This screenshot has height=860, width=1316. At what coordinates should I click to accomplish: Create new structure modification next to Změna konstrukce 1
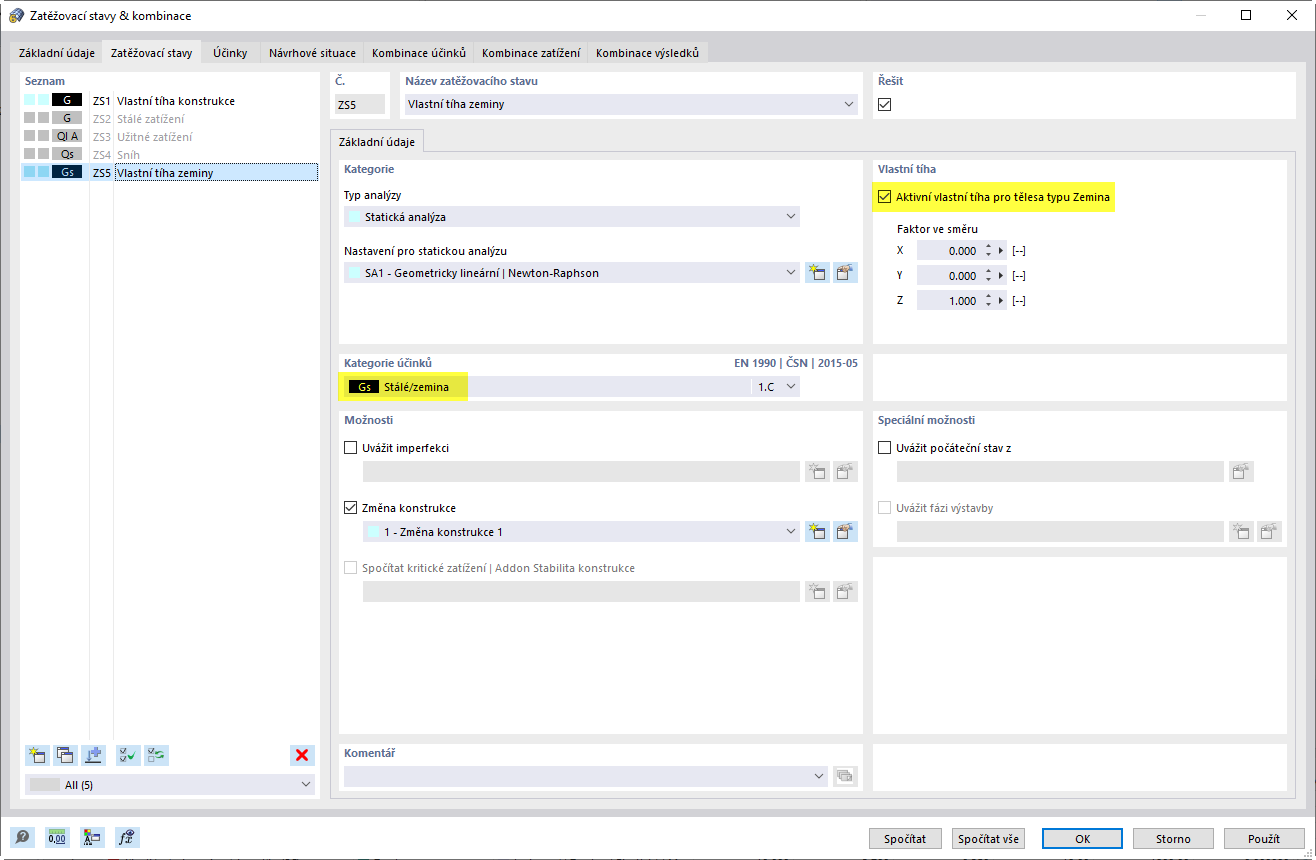click(x=817, y=532)
